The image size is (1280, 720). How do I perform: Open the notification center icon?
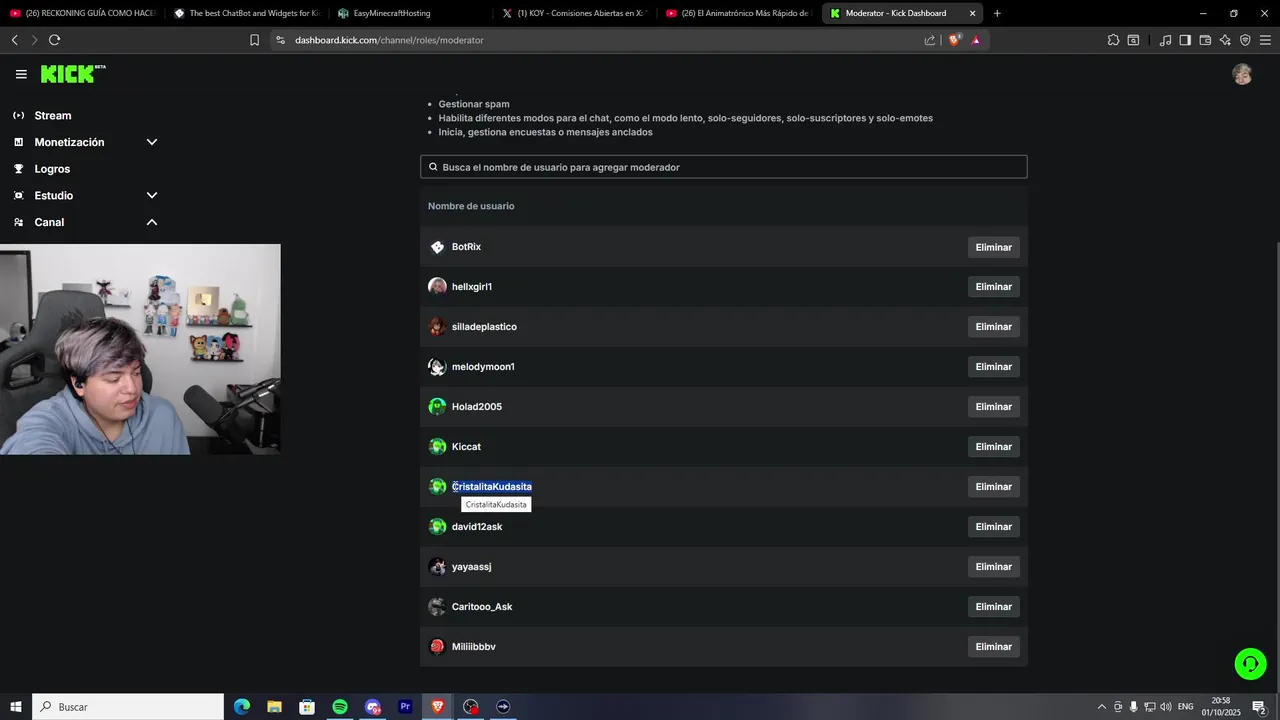click(x=1259, y=707)
